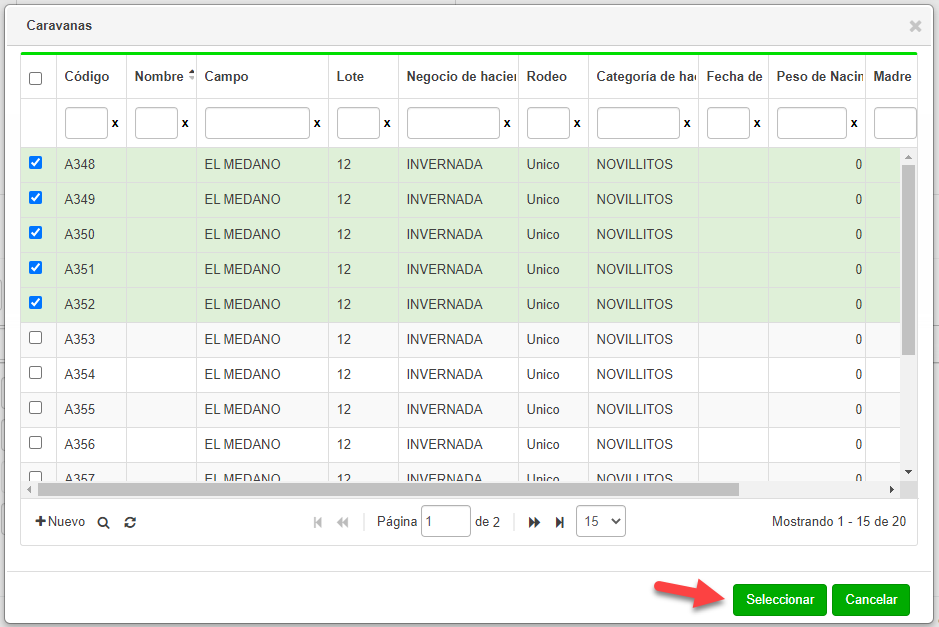Click INVERNADA in the A350 row
939x627 pixels.
(x=444, y=235)
